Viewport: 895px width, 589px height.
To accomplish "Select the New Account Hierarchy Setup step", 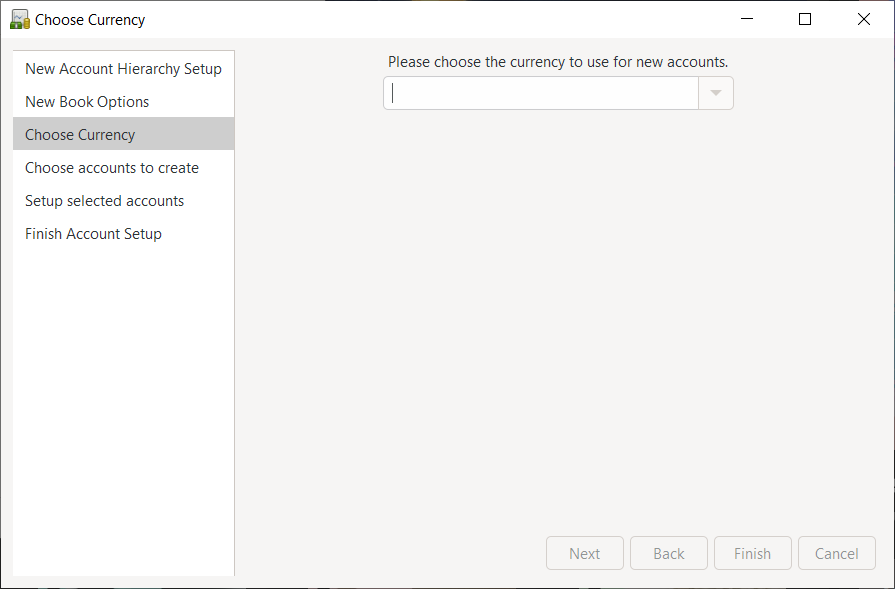I will tap(123, 69).
